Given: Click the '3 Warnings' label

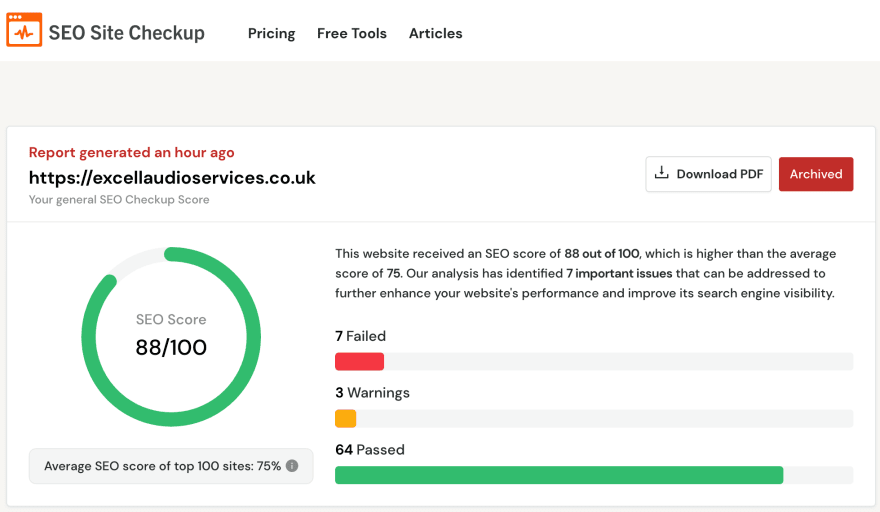Looking at the screenshot, I should pyautogui.click(x=372, y=393).
